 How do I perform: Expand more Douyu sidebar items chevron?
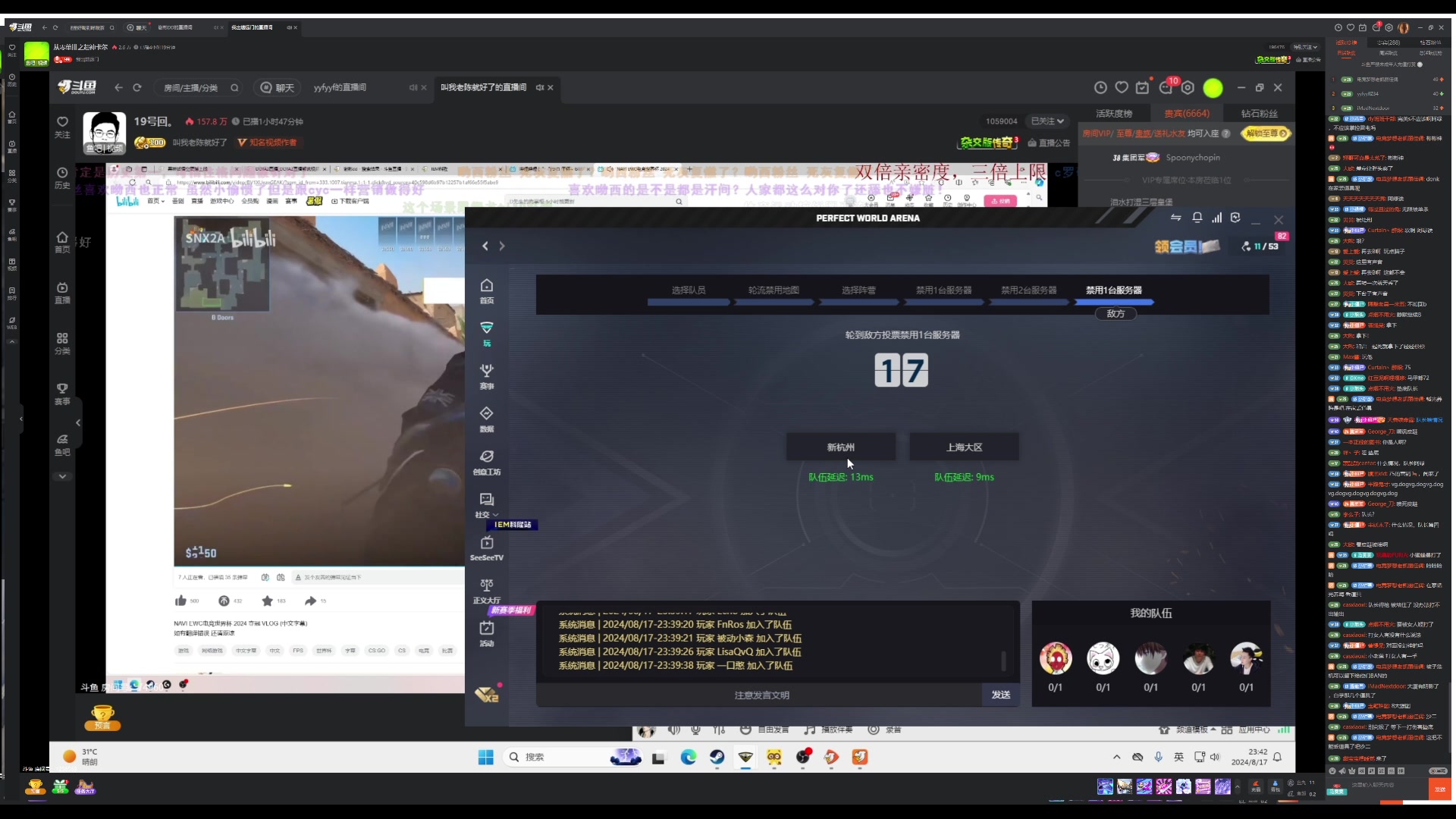pyautogui.click(x=62, y=476)
